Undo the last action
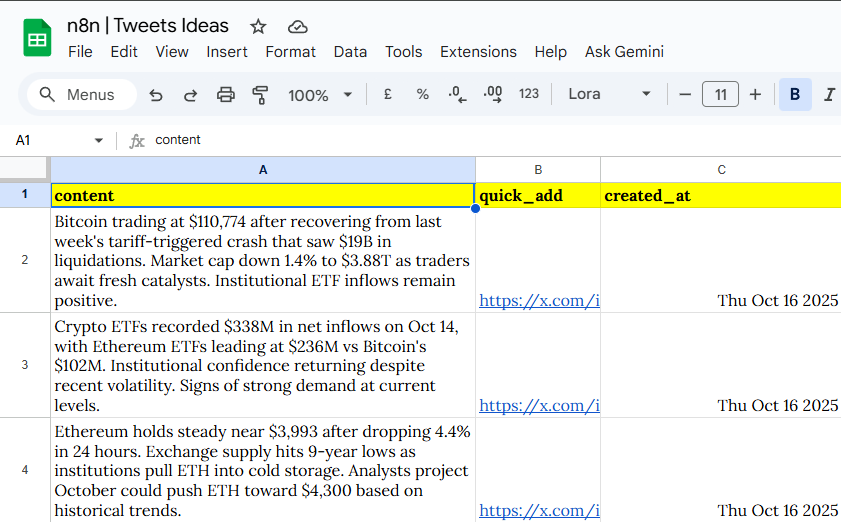 (156, 95)
